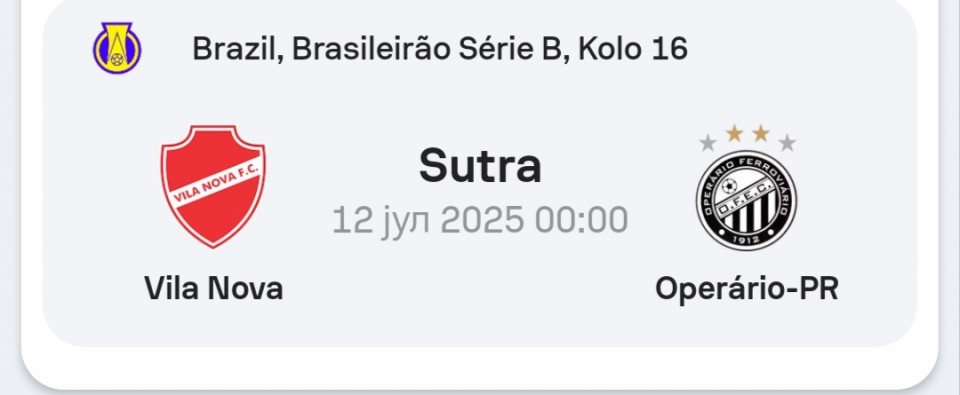The height and width of the screenshot is (395, 960).
Task: Click the gold stars above Operário crest
Action: coord(747,133)
